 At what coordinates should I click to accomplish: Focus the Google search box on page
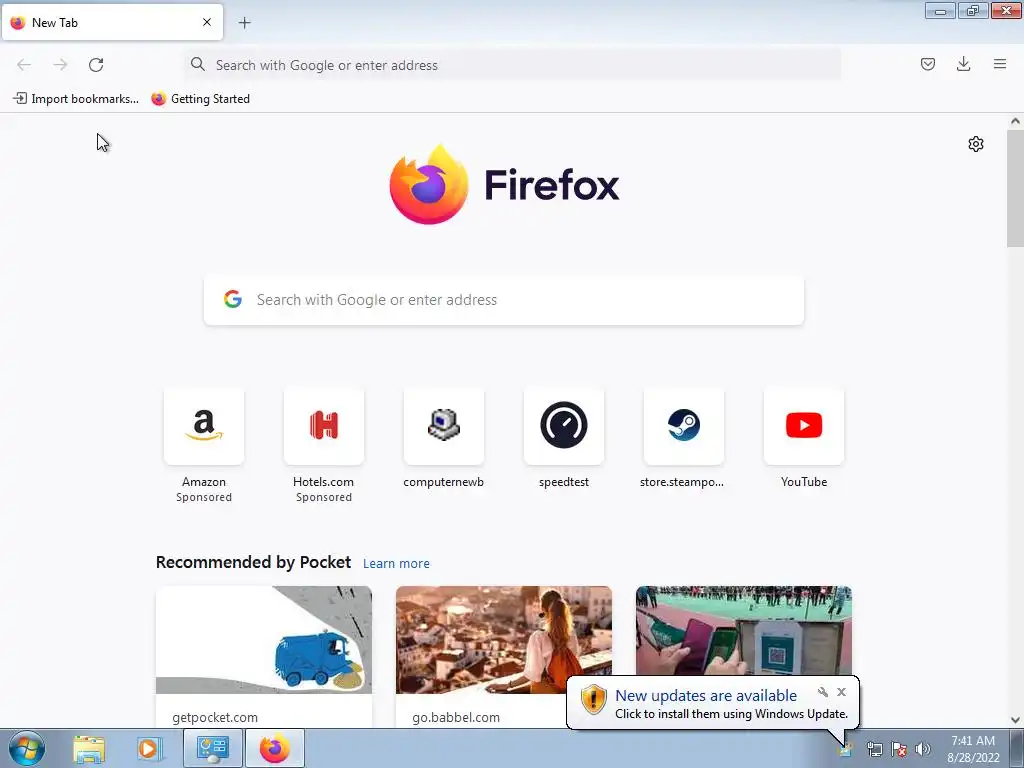click(x=504, y=300)
